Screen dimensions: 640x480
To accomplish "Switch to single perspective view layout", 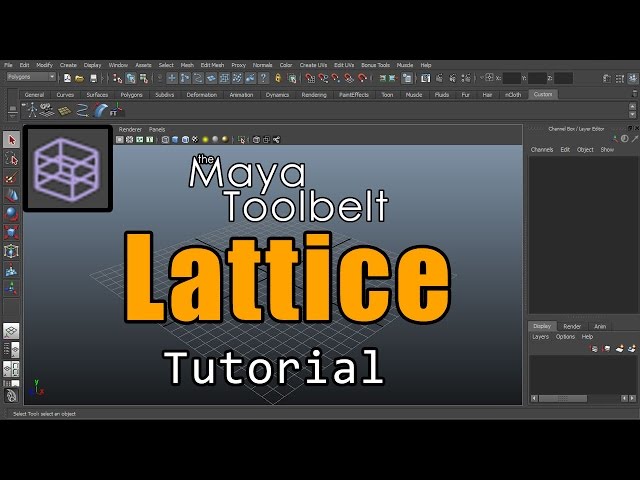I will click(x=11, y=331).
